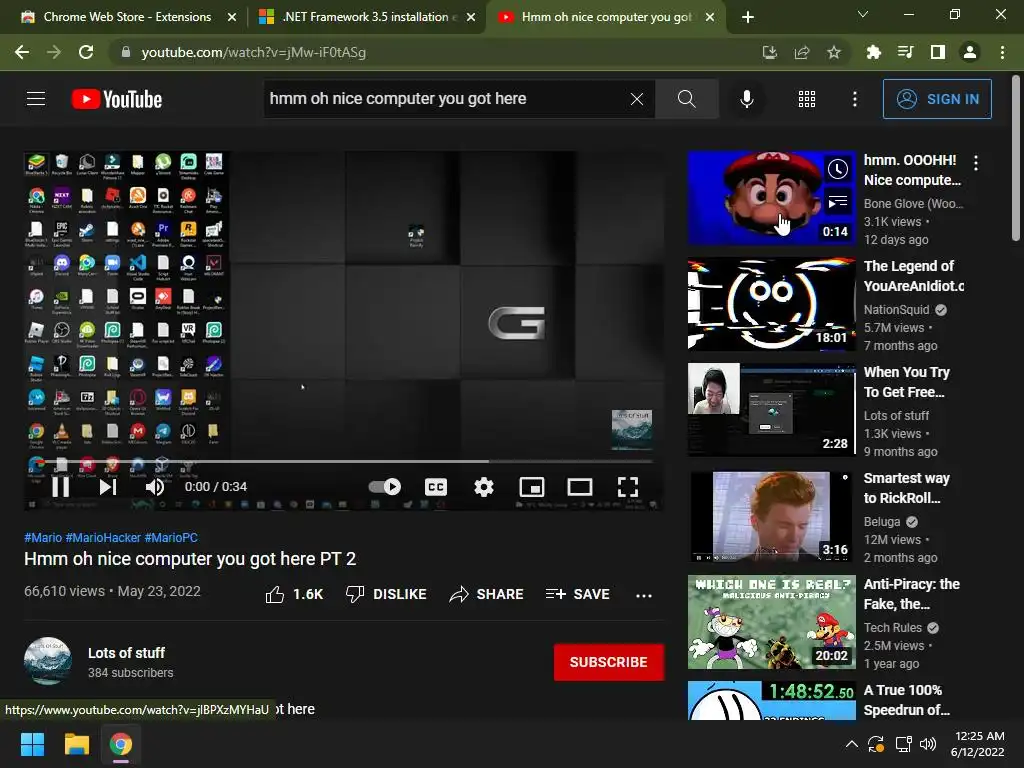Open 'Smartest way to RickRoll' thumbnail
Image resolution: width=1024 pixels, height=768 pixels.
point(771,516)
